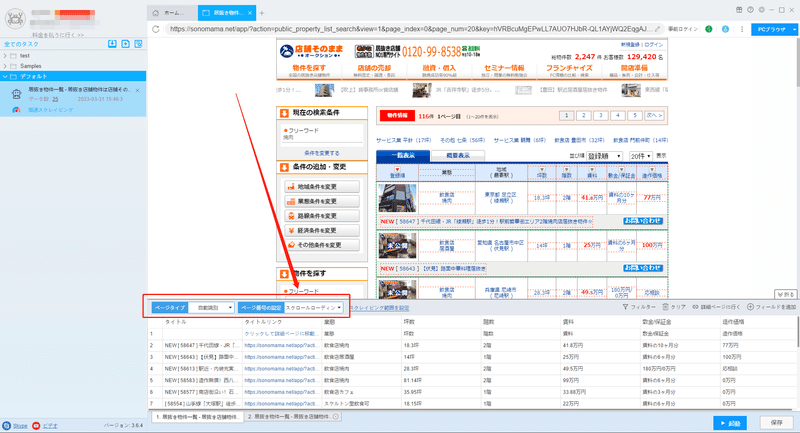Open a new tab with plus button
Image resolution: width=800 pixels, height=433 pixels.
click(x=262, y=13)
